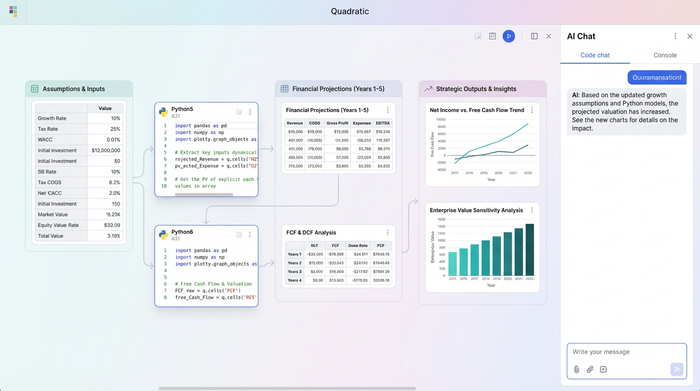Click line 1 import pandas in Python5
This screenshot has width=700, height=391.
201,126
